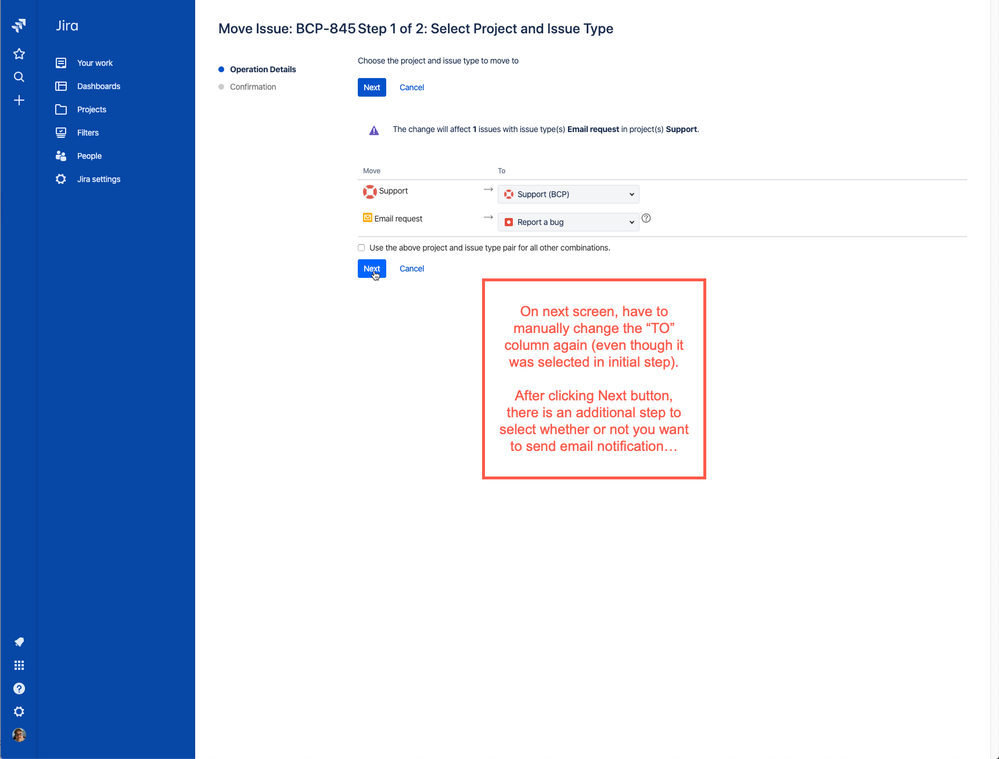Screen dimensions: 999x759
Task: Open Filters menu item
Action: (88, 133)
